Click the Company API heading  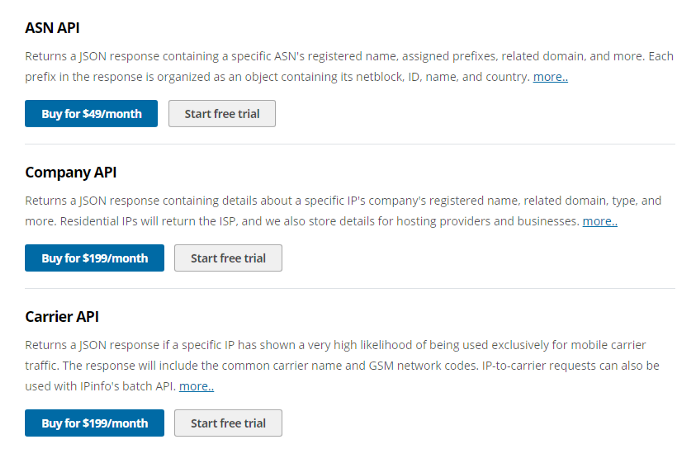click(71, 172)
